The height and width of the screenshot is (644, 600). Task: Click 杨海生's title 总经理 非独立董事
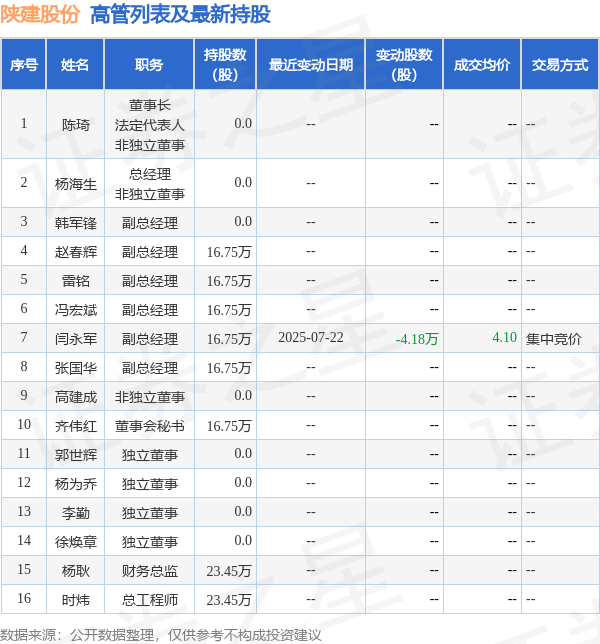(x=149, y=184)
